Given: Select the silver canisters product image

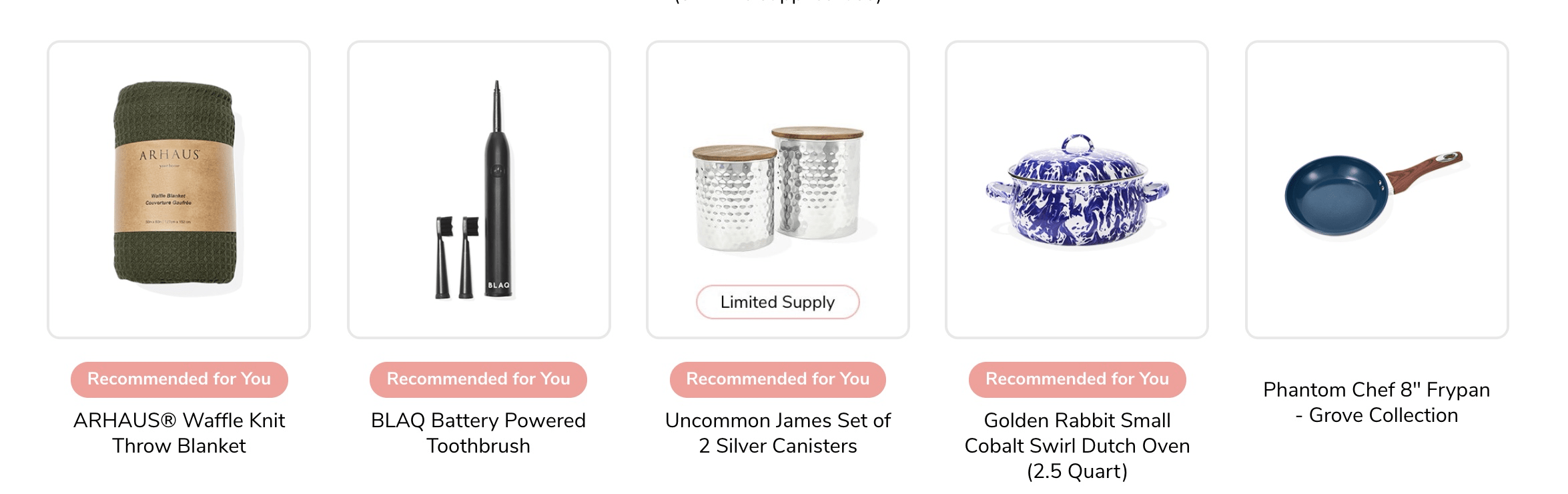Looking at the screenshot, I should (778, 190).
